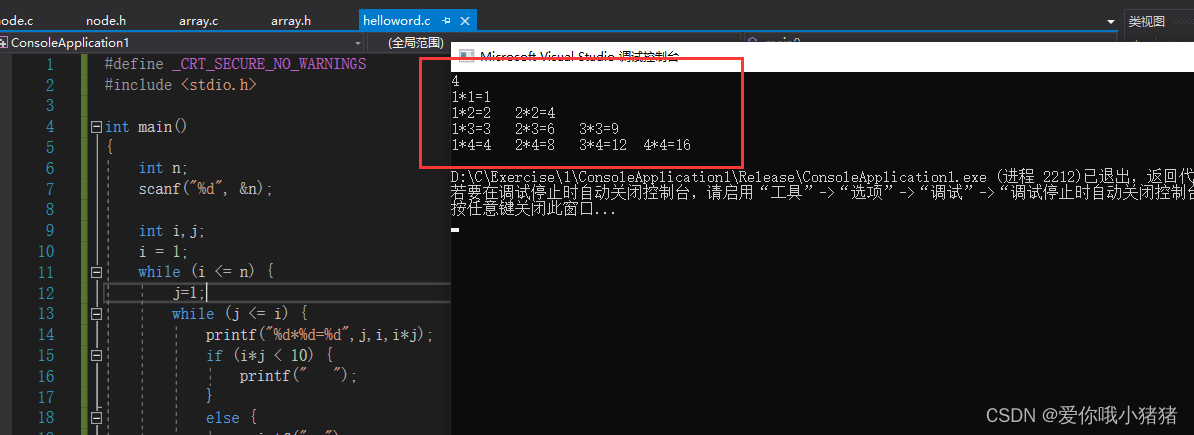
Task: Select the helloword.c tab
Action: click(x=397, y=21)
